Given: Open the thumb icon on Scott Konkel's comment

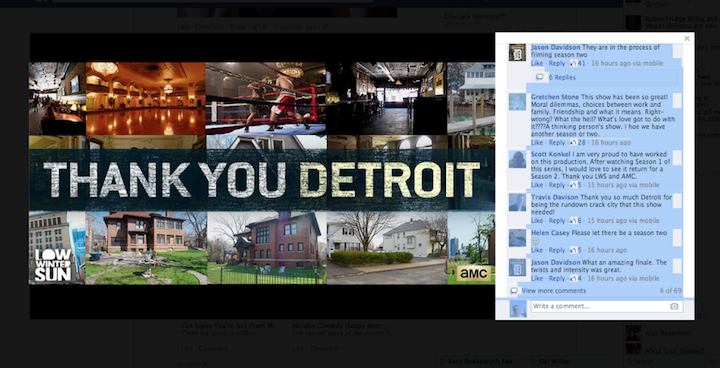Looking at the screenshot, I should pos(573,185).
